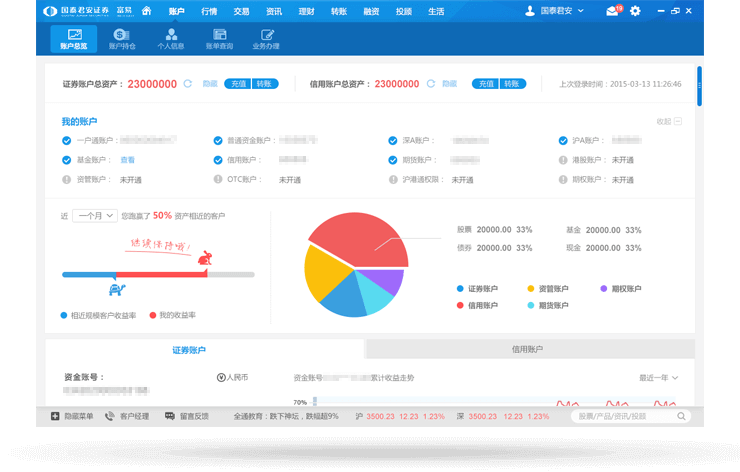Click the checkmark beside 沪A账户
740x472 pixels.
[563, 141]
